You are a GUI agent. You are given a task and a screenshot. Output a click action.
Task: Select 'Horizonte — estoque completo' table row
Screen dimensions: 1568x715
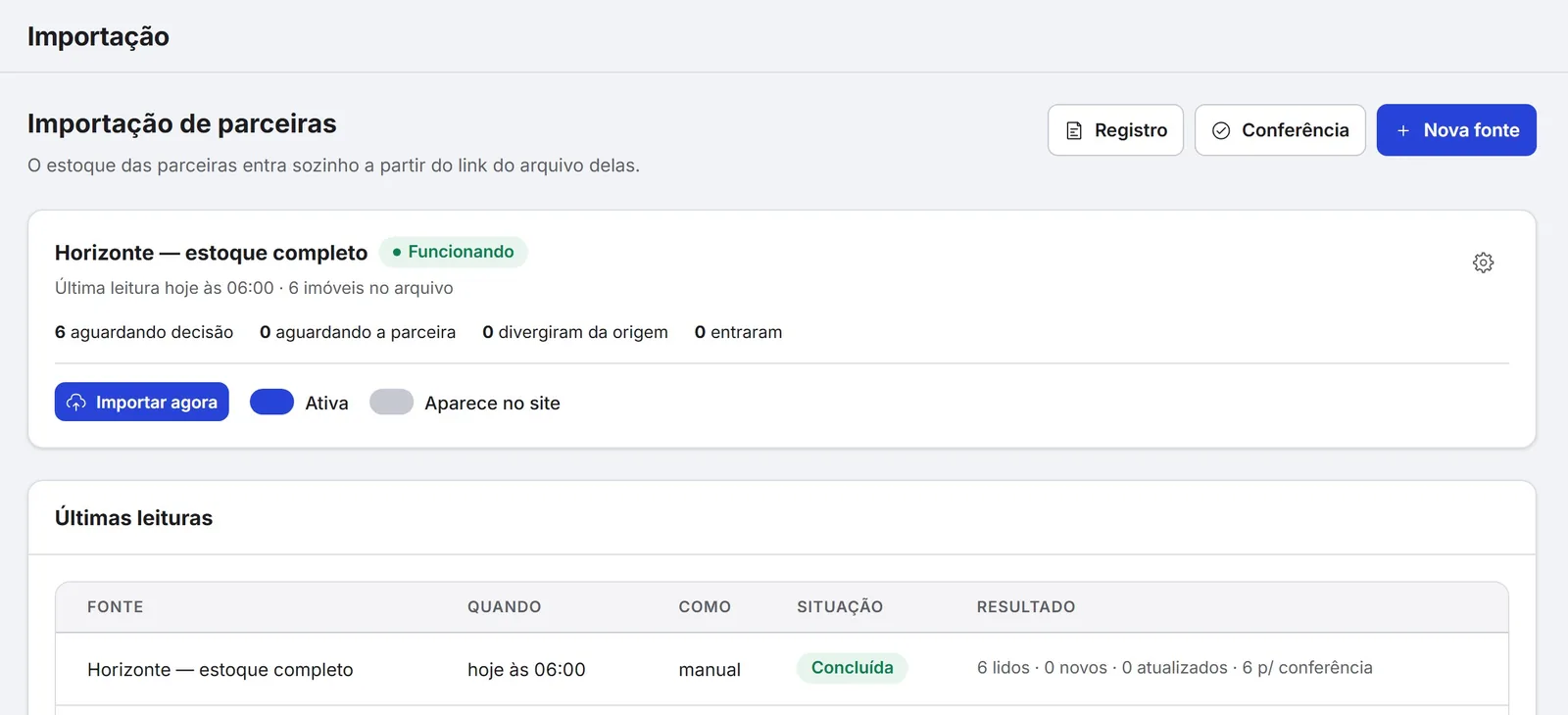(782, 669)
